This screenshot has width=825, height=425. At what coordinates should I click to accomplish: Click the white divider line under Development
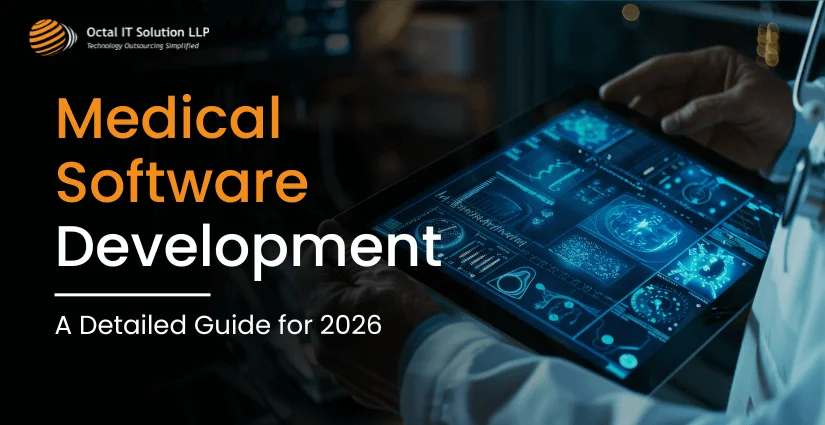(x=132, y=295)
